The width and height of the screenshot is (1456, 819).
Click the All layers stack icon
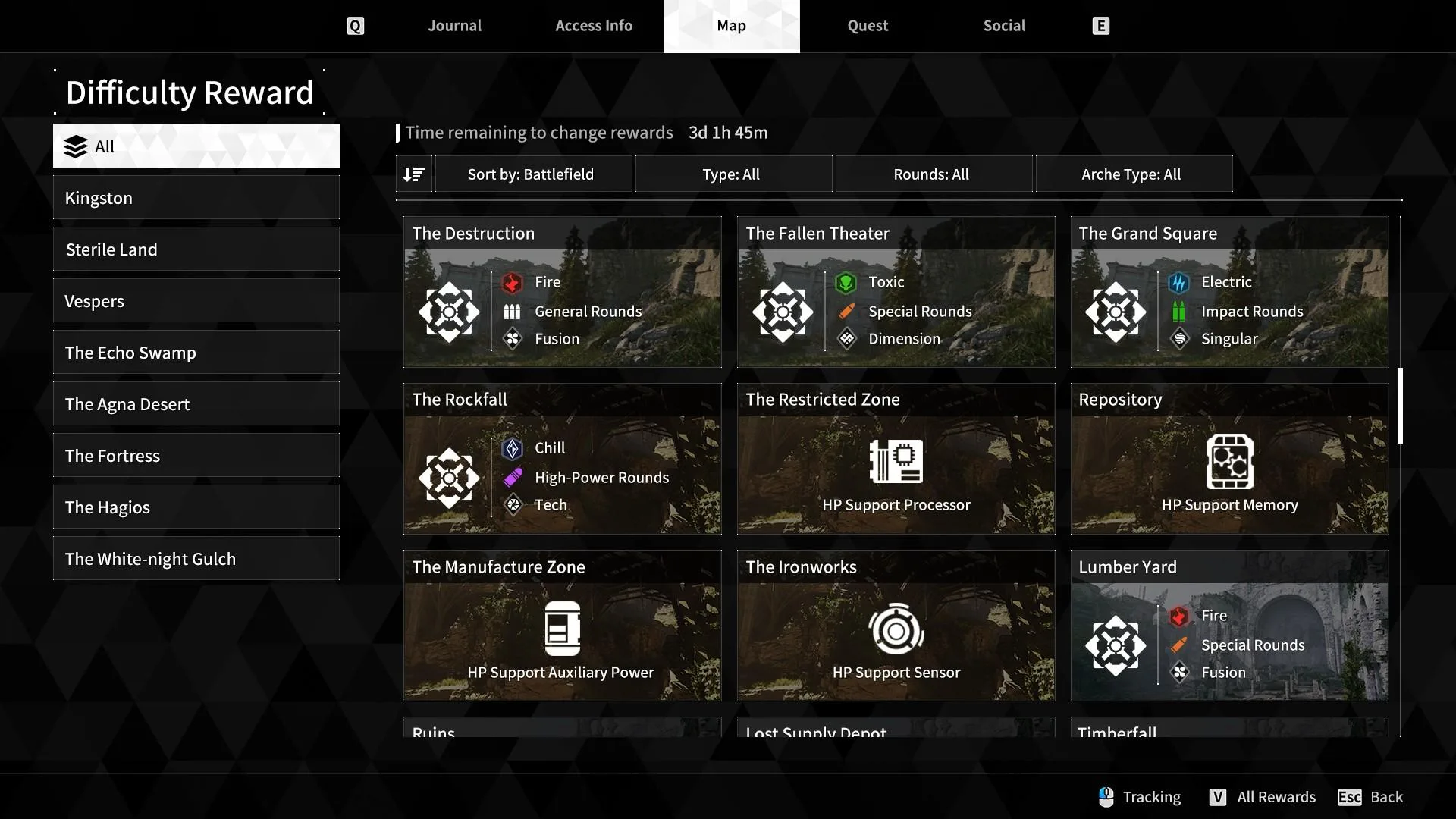click(76, 146)
